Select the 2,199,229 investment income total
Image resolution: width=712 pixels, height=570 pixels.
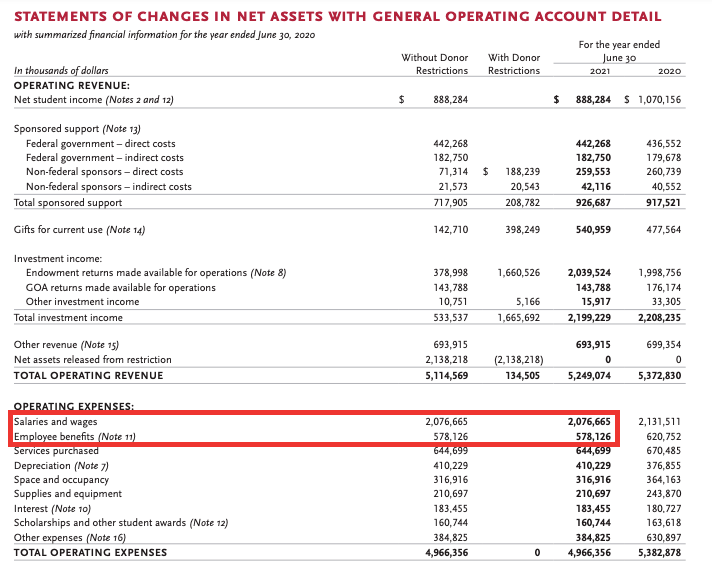tap(589, 318)
